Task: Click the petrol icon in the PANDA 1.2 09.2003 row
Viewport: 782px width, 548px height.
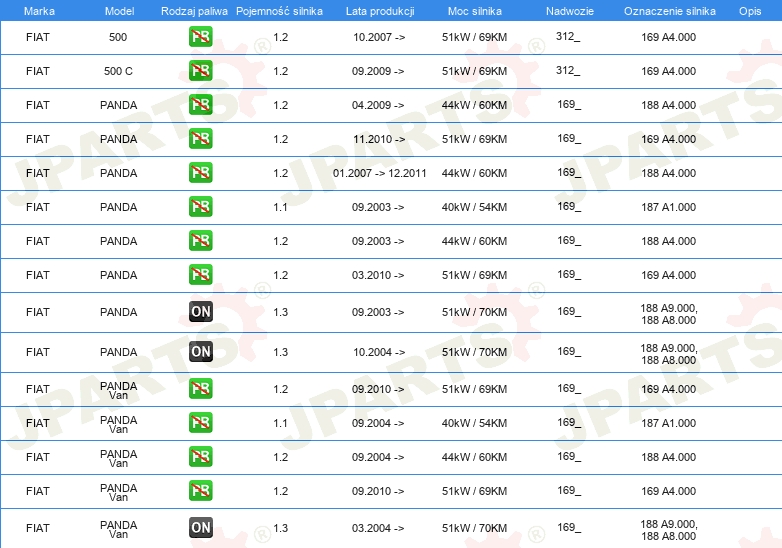Action: (200, 240)
